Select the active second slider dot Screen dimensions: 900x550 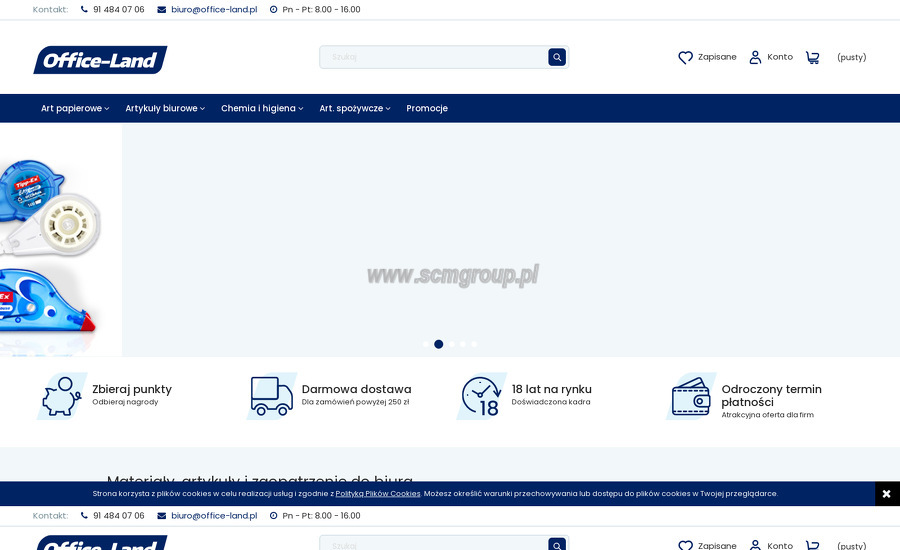(x=439, y=344)
